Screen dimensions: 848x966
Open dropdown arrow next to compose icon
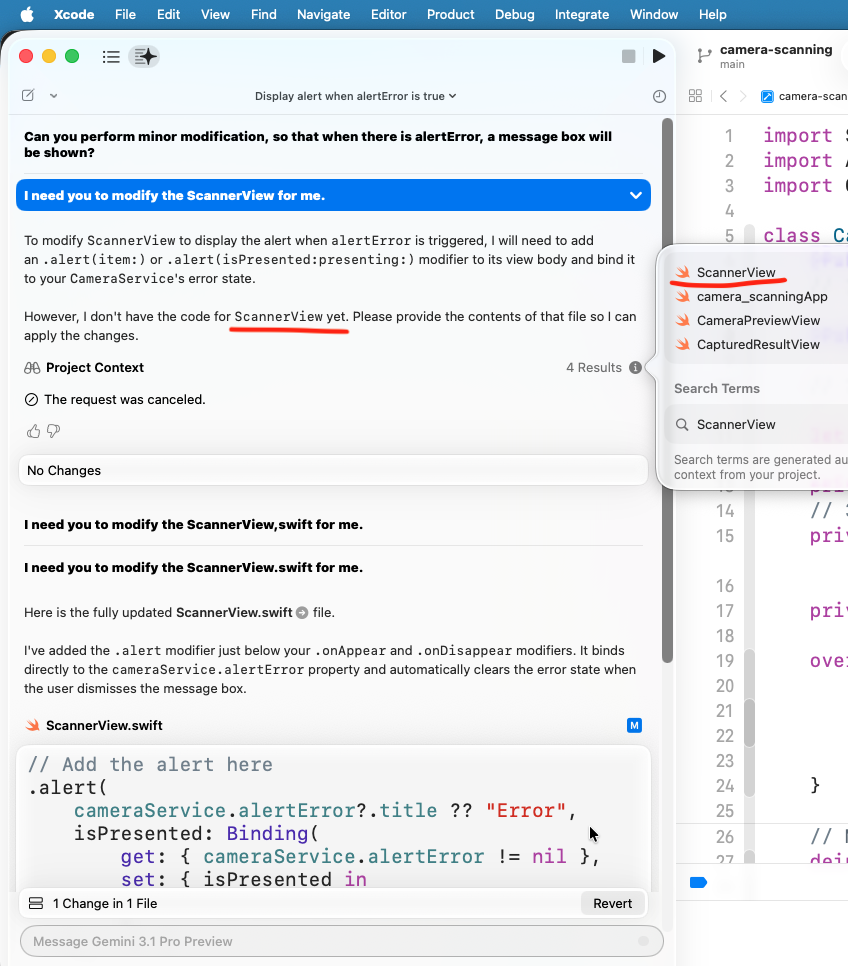(53, 96)
